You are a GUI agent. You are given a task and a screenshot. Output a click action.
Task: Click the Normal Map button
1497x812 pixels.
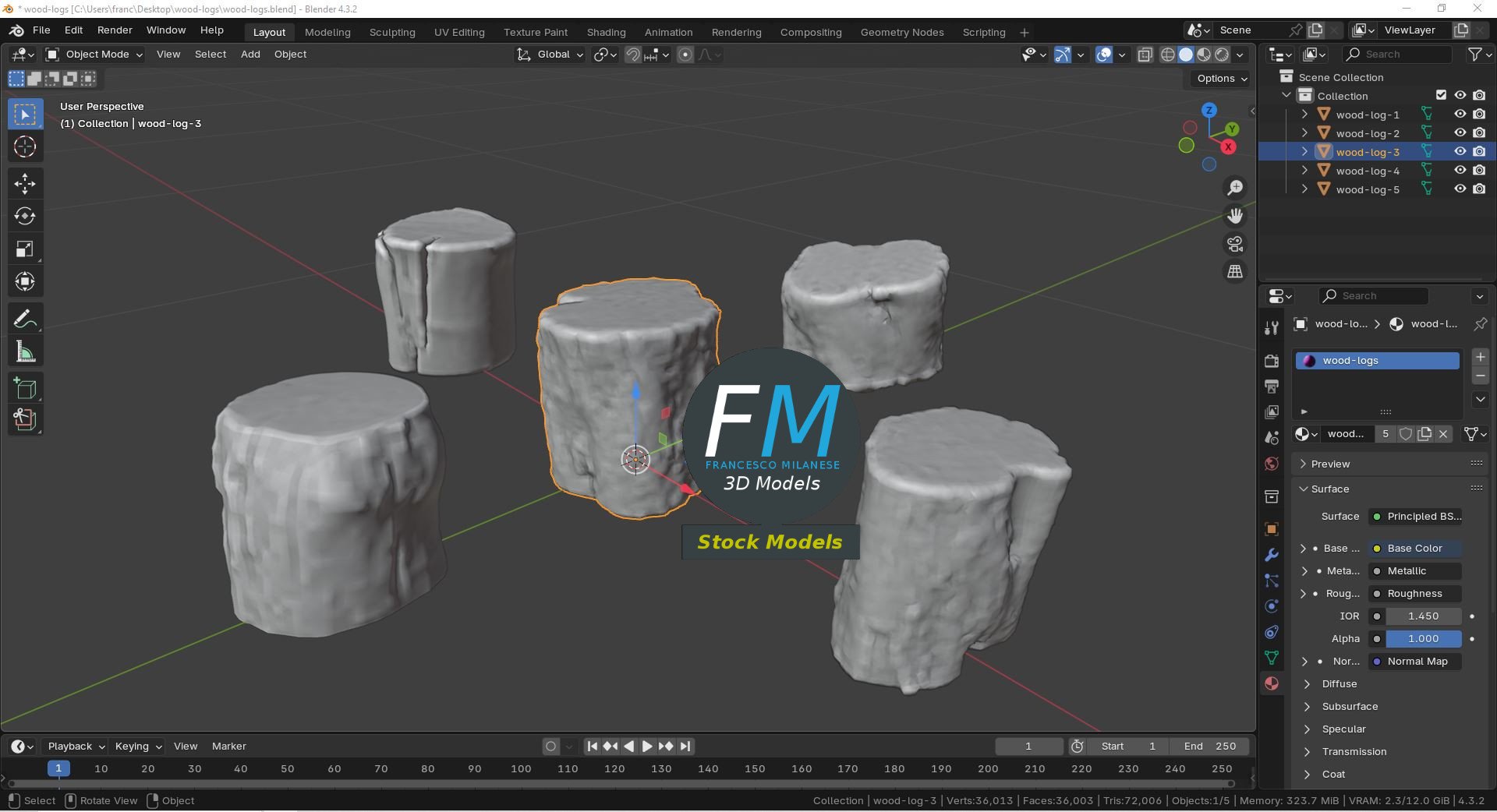point(1415,661)
